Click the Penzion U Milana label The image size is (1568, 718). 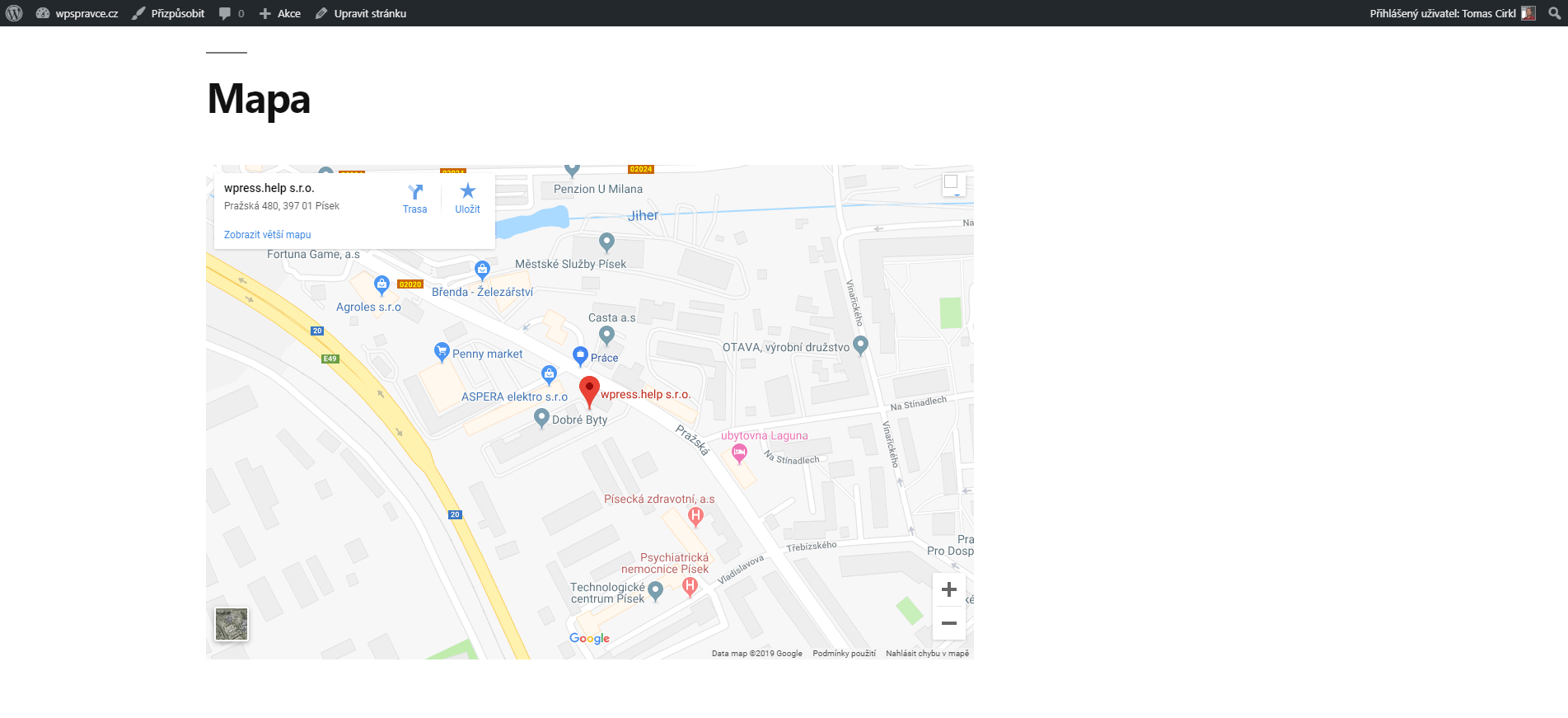pyautogui.click(x=598, y=189)
